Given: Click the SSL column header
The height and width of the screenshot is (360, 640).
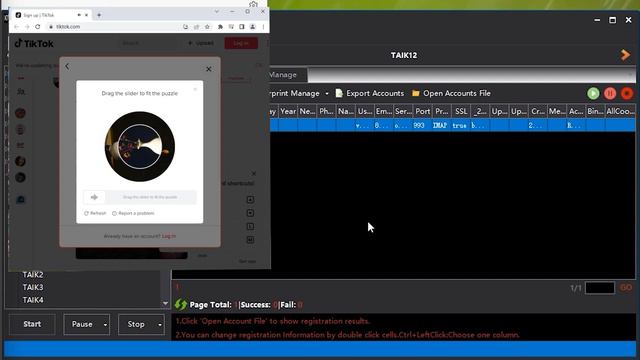Looking at the screenshot, I should (461, 111).
